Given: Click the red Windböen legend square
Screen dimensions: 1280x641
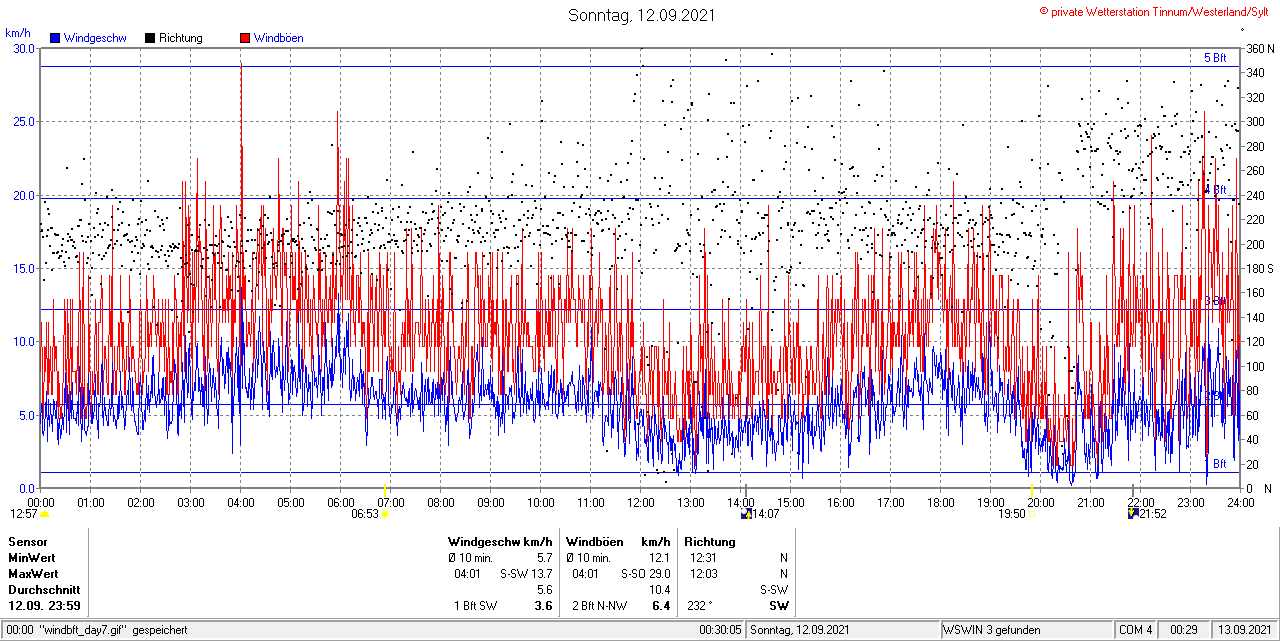Looking at the screenshot, I should pyautogui.click(x=245, y=39).
